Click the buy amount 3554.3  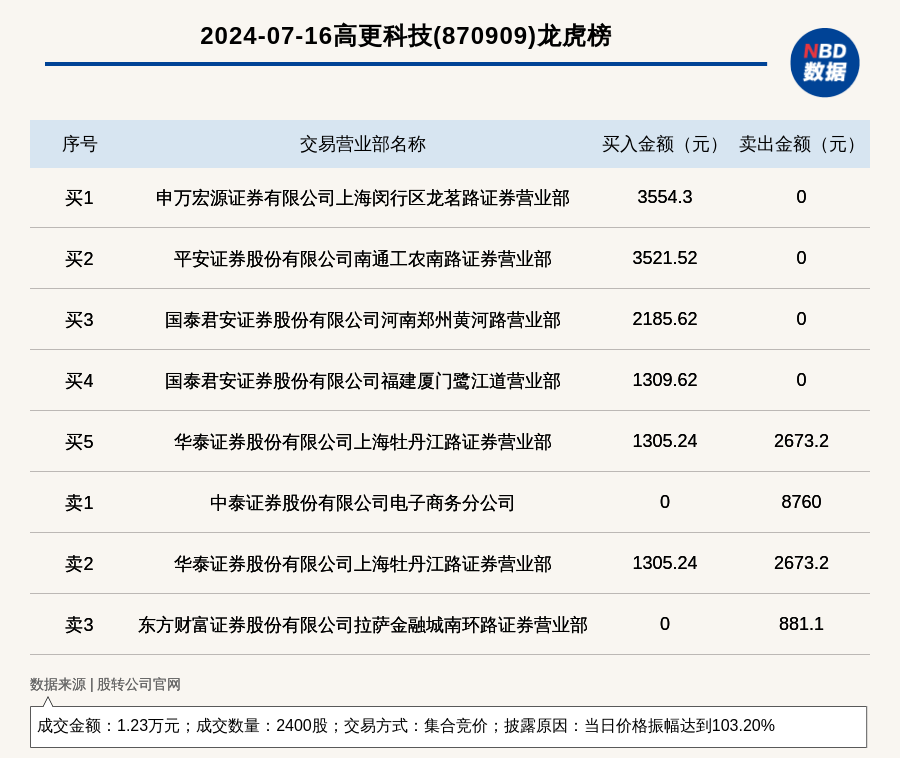(665, 197)
